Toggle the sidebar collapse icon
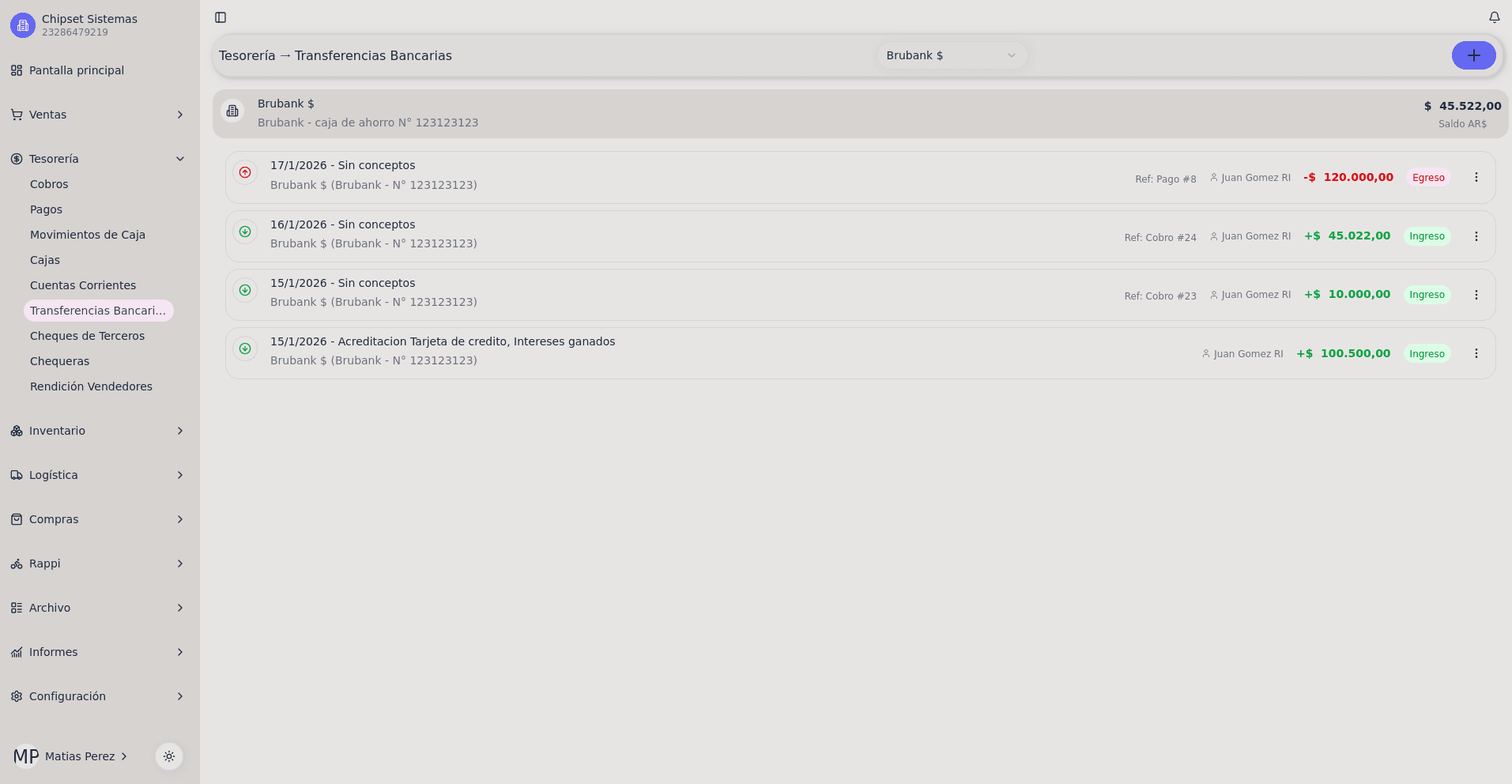This screenshot has height=784, width=1512. (221, 17)
